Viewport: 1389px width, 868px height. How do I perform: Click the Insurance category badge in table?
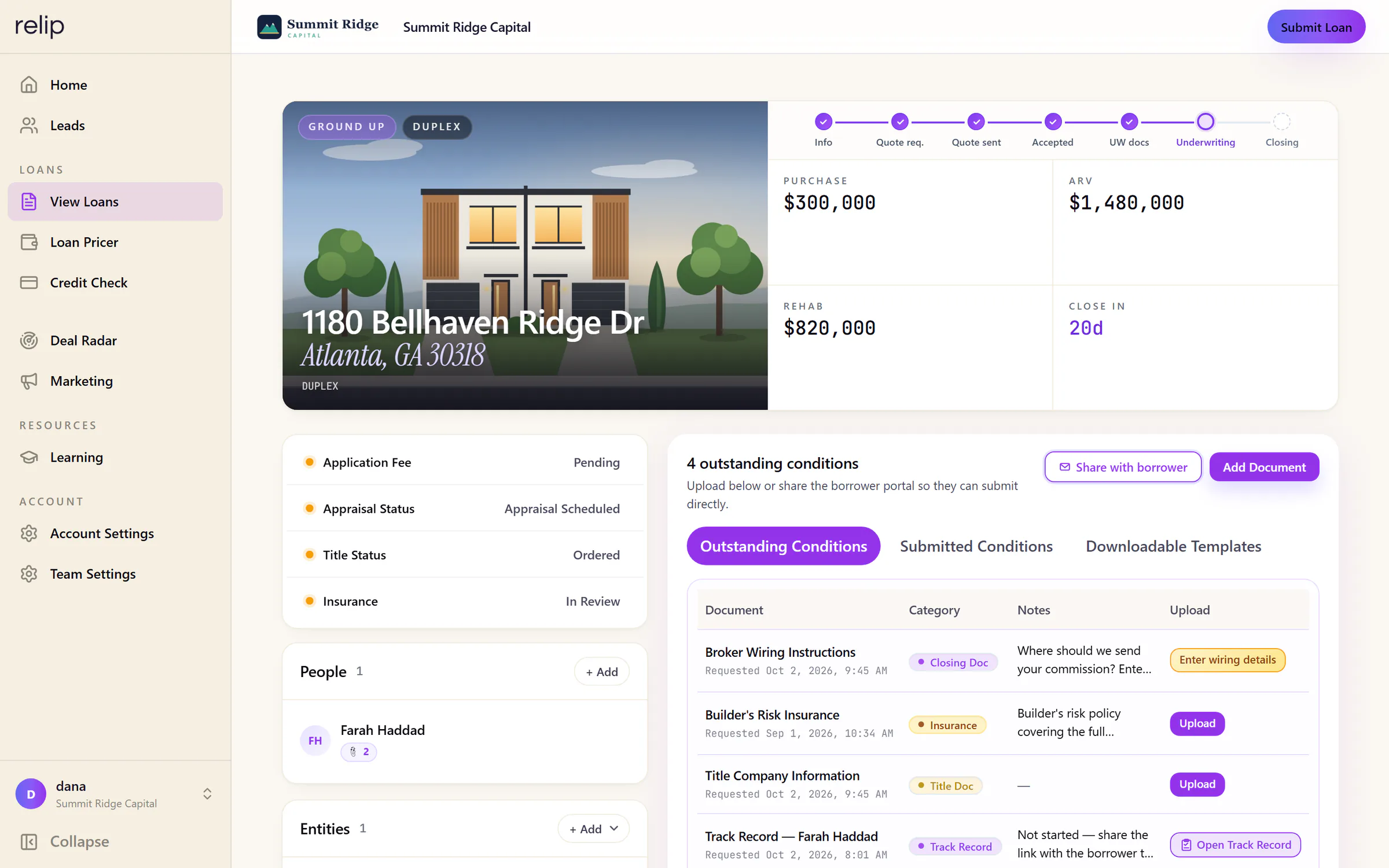point(947,724)
